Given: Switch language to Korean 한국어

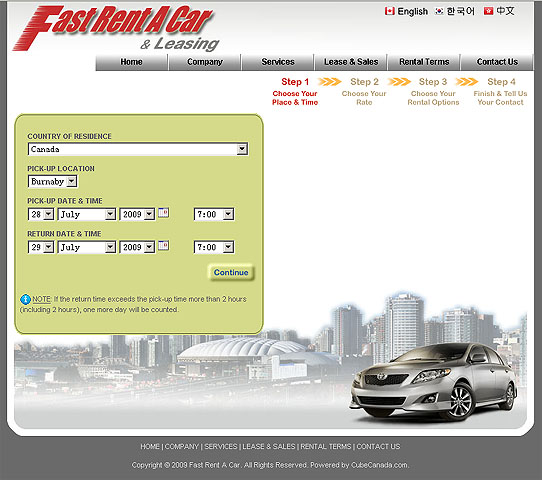Looking at the screenshot, I should click(x=460, y=11).
